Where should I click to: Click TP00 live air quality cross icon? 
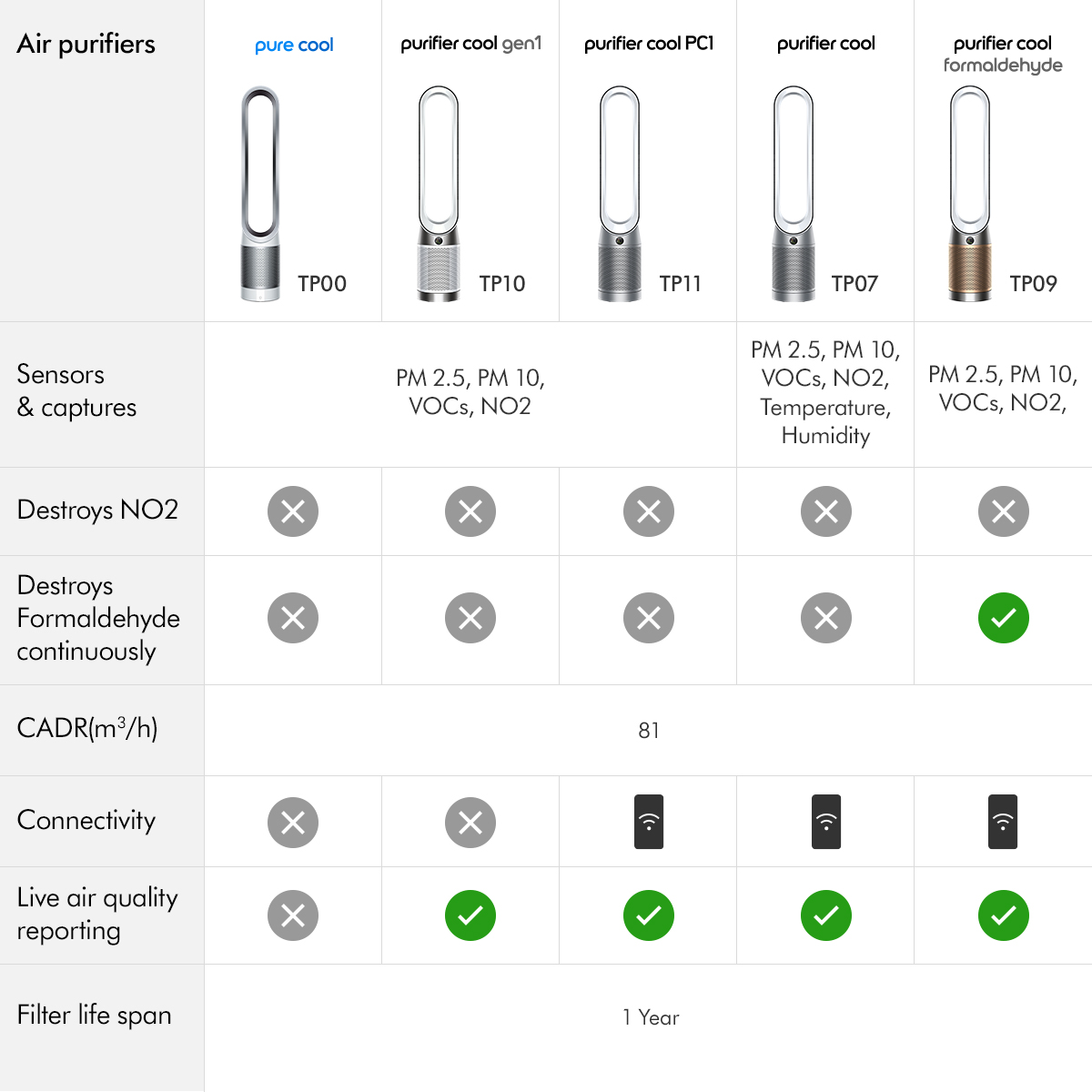293,915
